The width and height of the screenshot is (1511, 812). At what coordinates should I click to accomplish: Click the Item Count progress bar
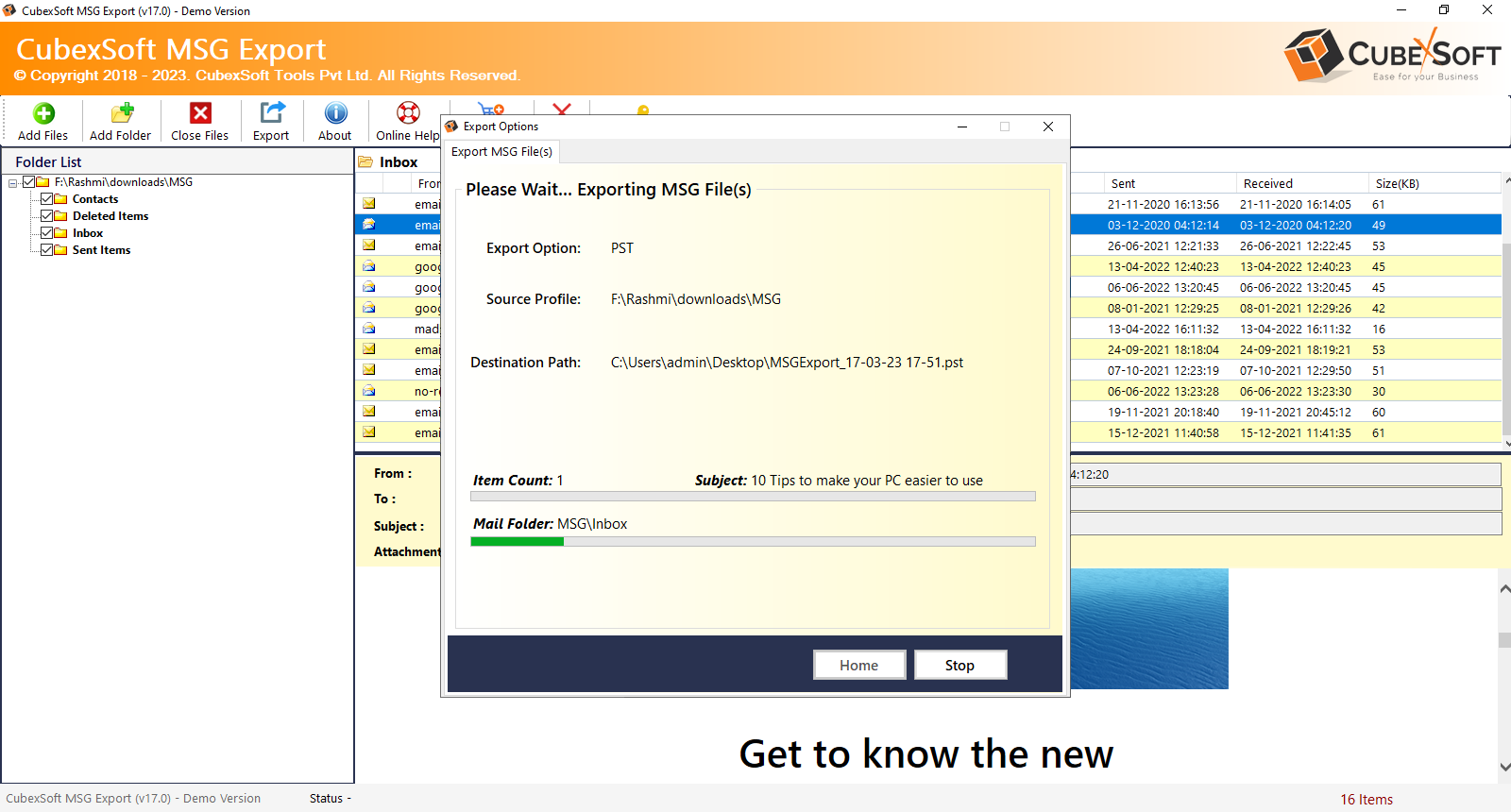pos(753,496)
